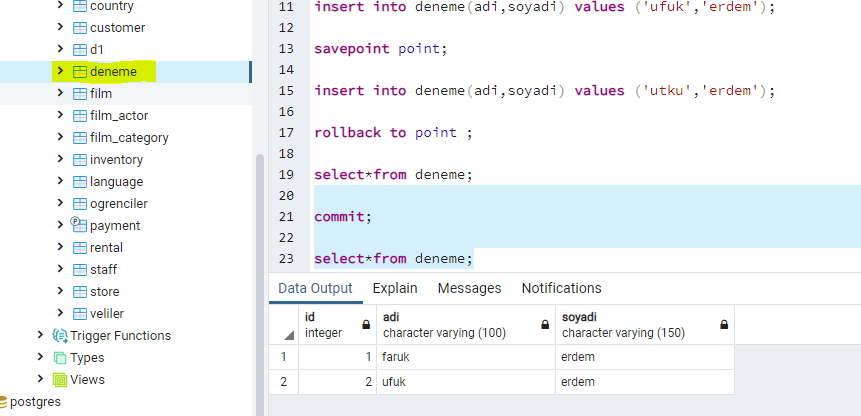
Task: Click the country table icon
Action: [x=80, y=6]
